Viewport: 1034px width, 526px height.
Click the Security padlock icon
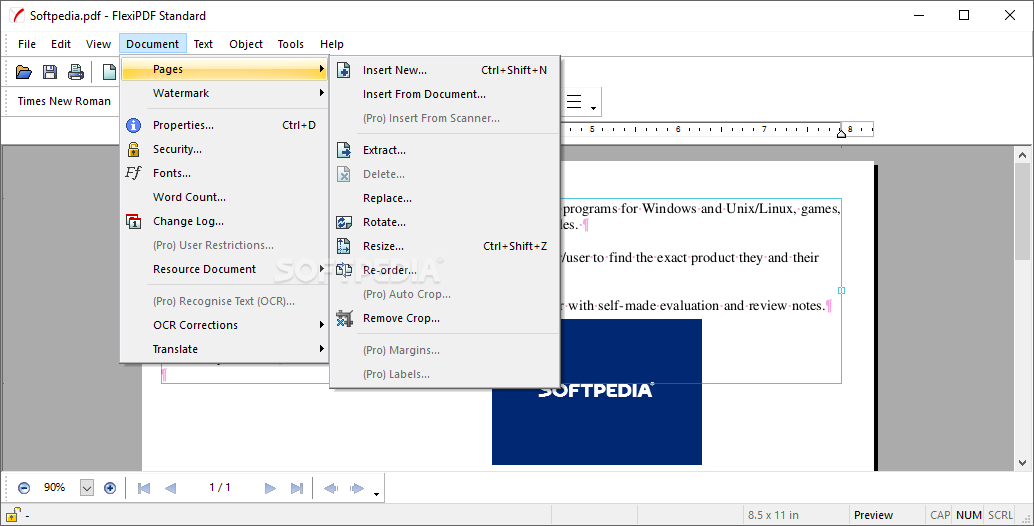[133, 149]
